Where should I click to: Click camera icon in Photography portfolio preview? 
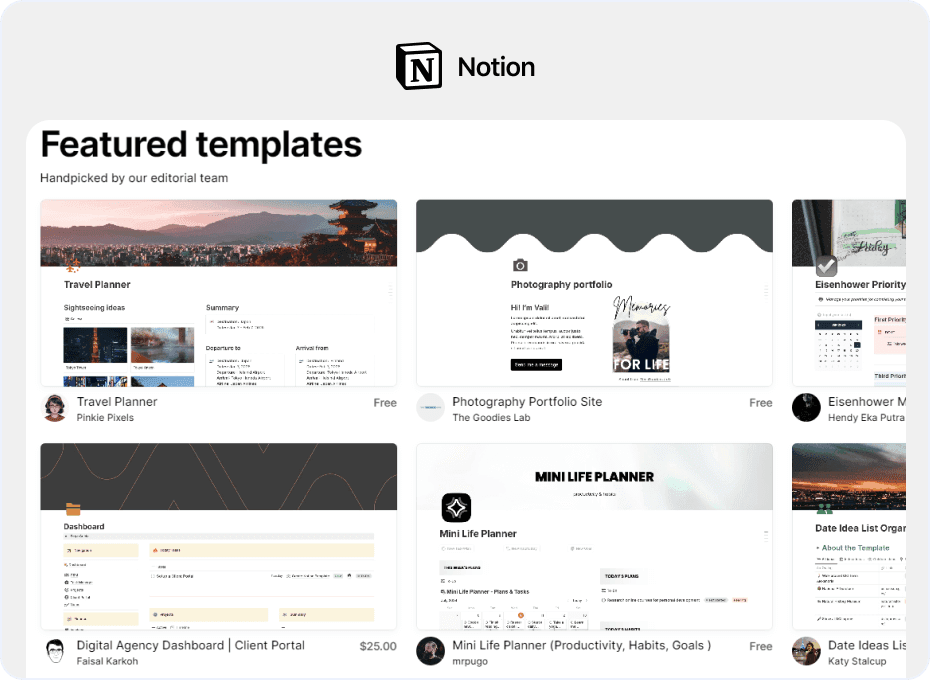pos(520,265)
